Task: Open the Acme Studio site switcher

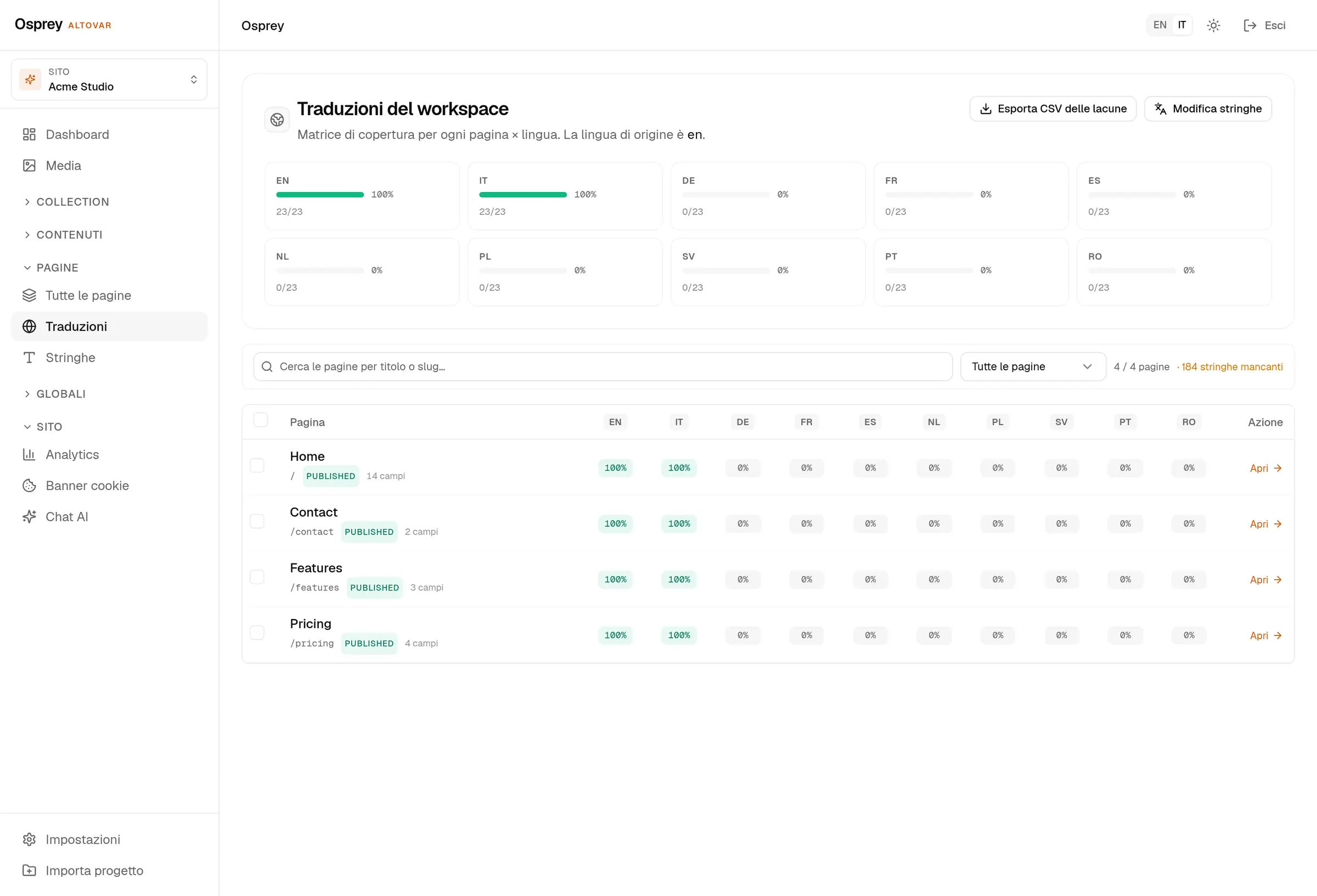Action: pos(109,80)
